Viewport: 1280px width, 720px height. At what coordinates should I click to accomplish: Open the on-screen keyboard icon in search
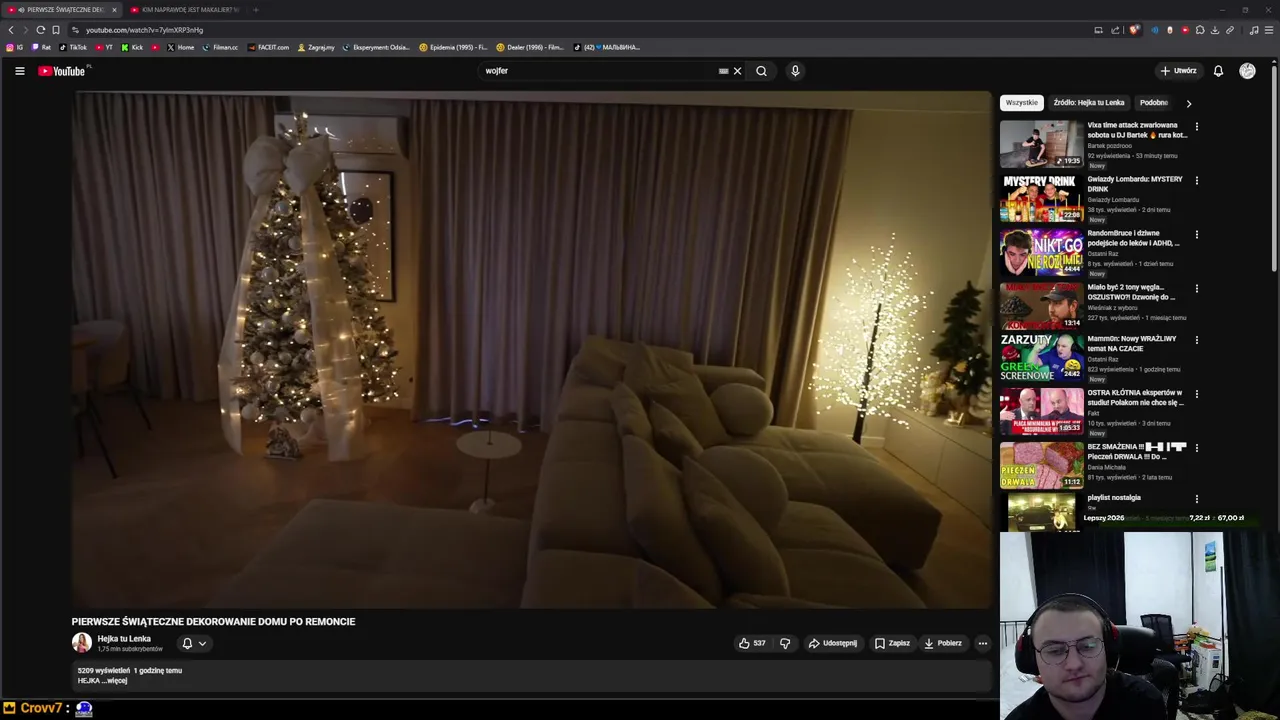[723, 71]
